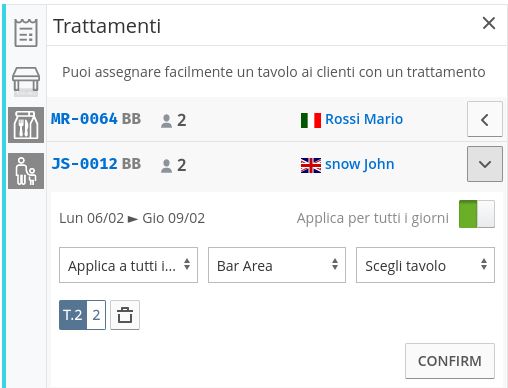Select the table sidebar icon

click(x=26, y=79)
